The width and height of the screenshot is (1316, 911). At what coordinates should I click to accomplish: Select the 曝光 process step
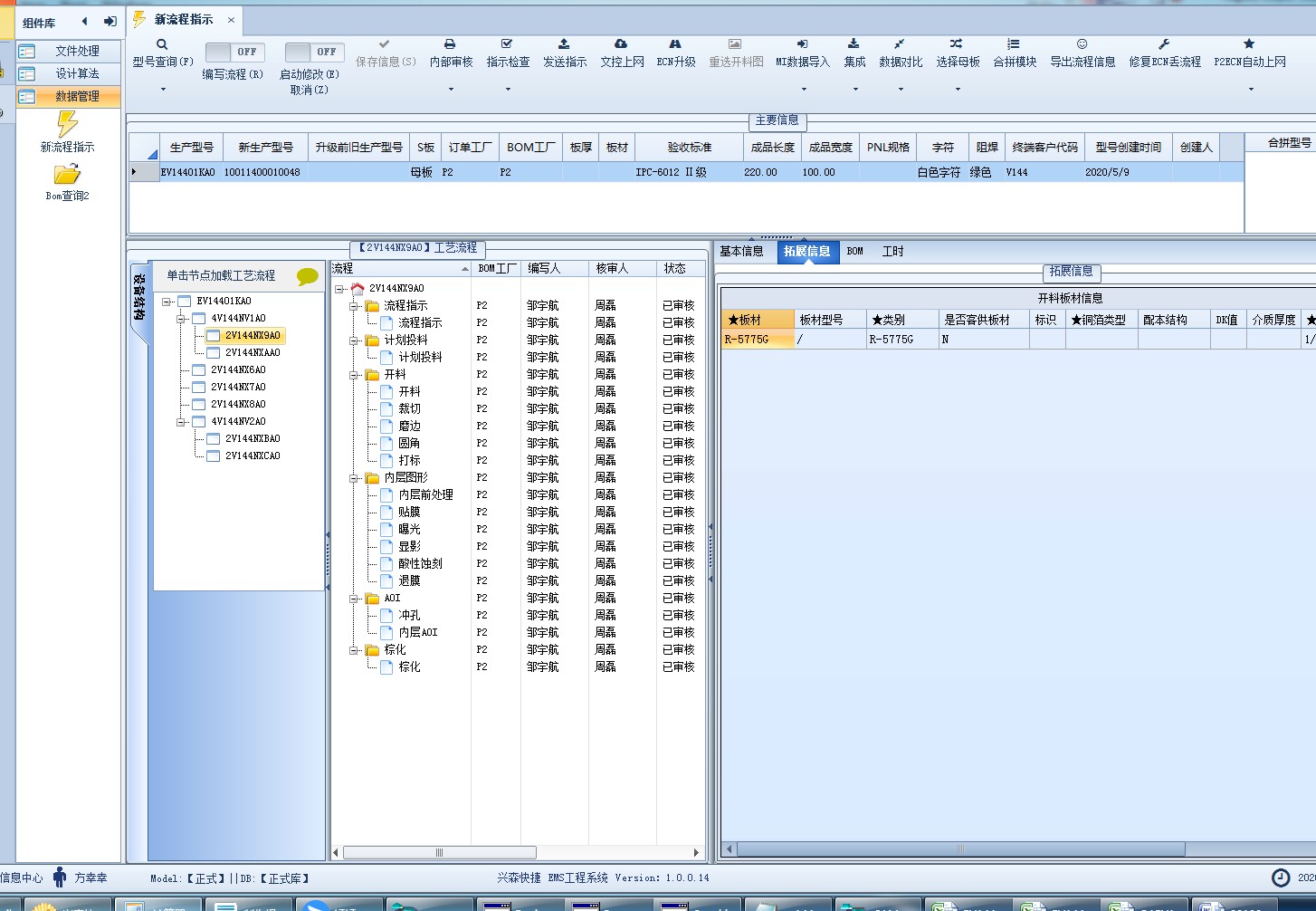point(409,530)
